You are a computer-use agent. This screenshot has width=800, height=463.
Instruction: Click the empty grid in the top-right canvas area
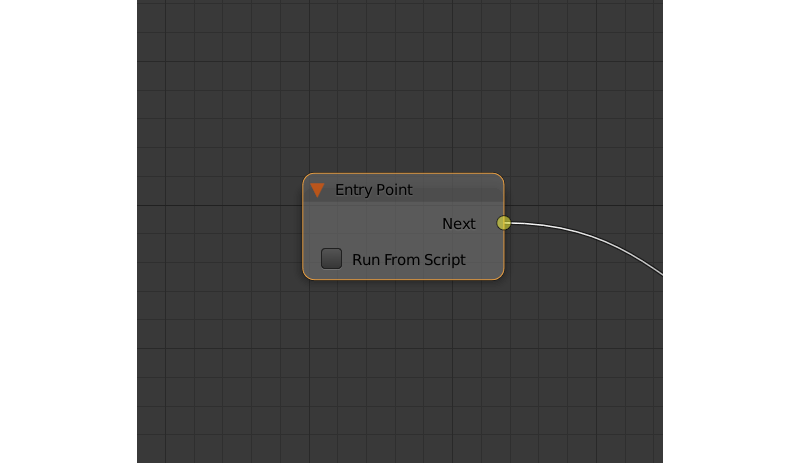(x=600, y=60)
